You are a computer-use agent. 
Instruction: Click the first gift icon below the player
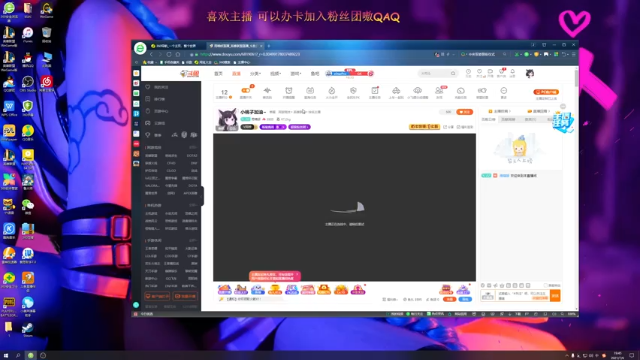point(224,290)
